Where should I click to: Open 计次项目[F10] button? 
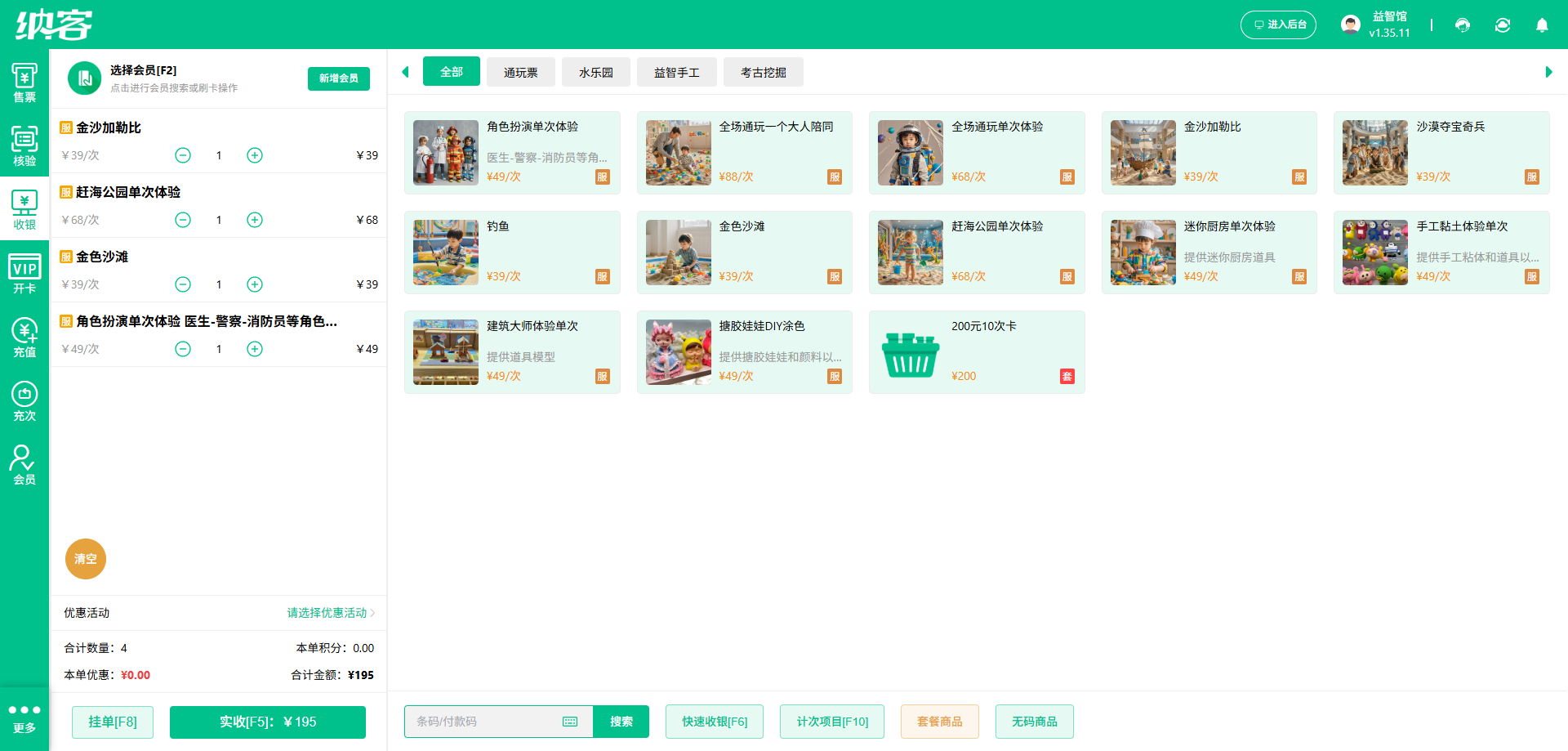pos(832,722)
